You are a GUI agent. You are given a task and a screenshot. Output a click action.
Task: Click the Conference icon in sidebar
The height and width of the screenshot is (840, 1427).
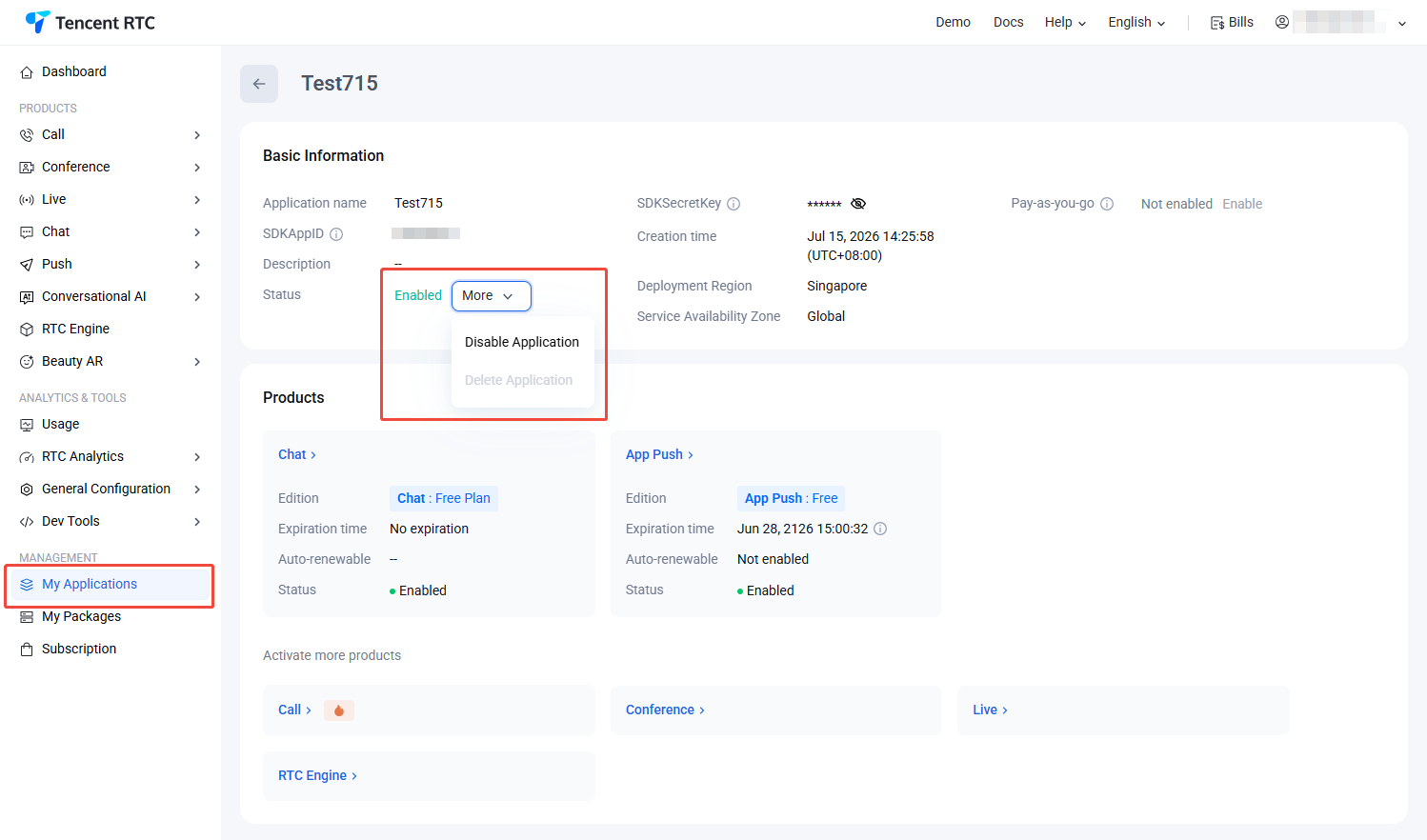pos(27,168)
